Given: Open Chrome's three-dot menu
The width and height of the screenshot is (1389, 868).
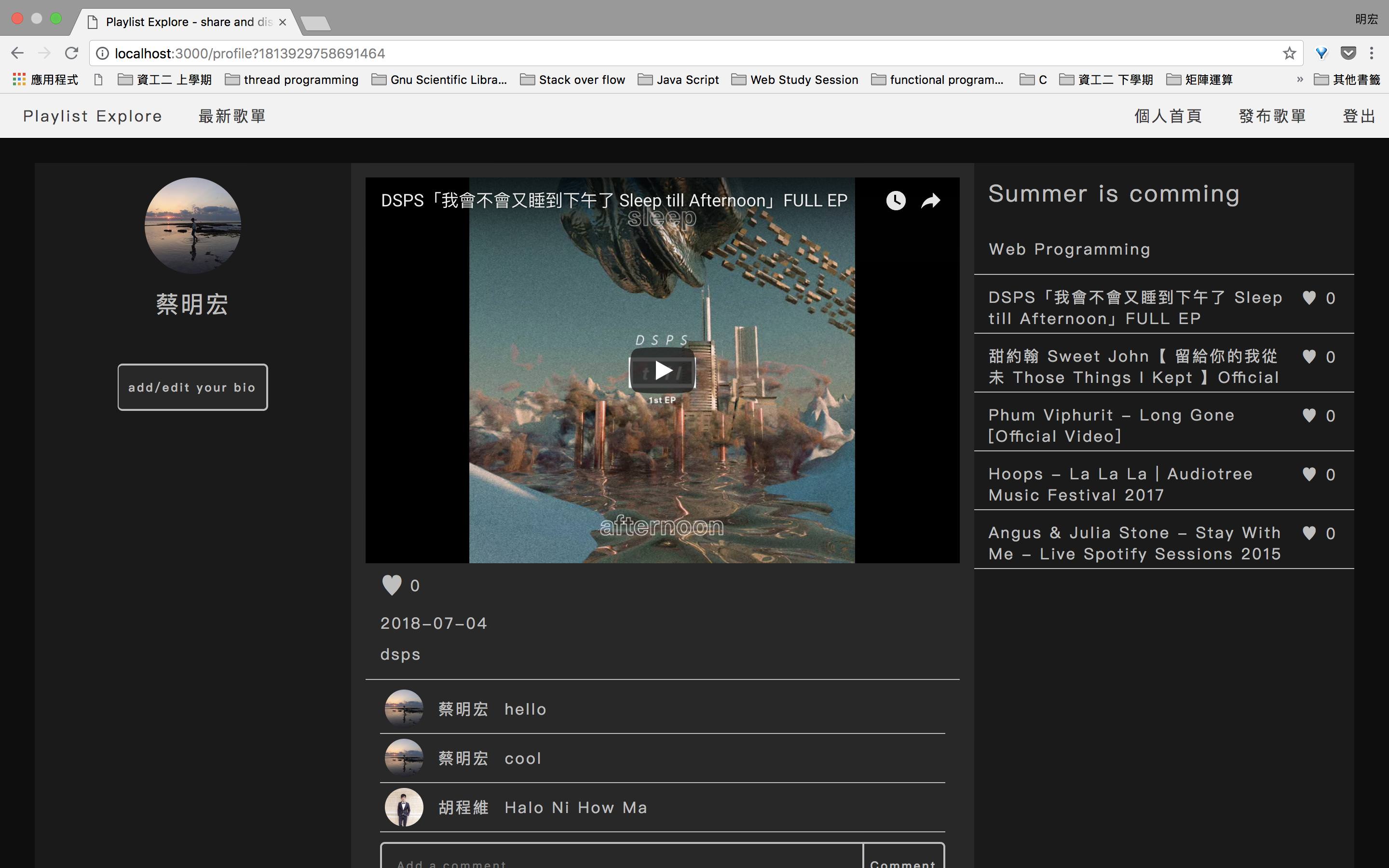Looking at the screenshot, I should point(1371,54).
